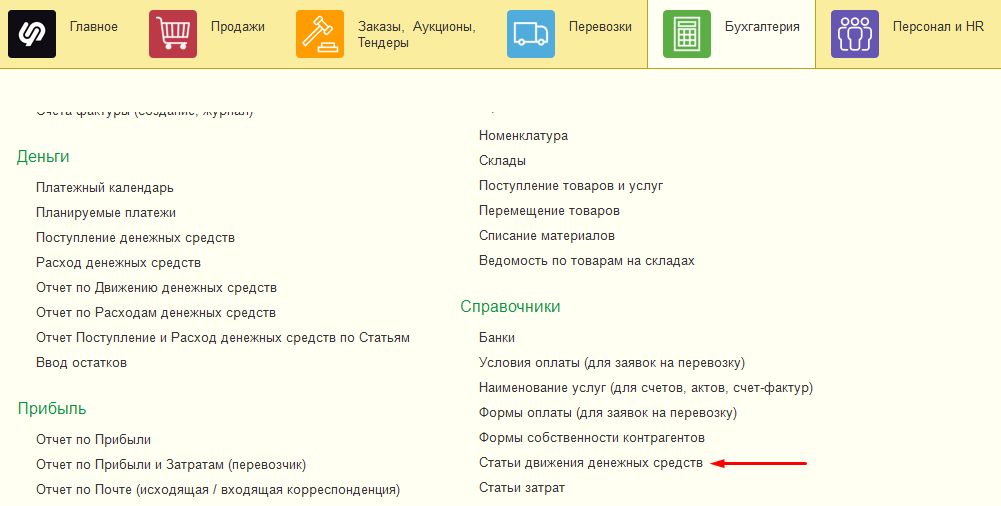1001x506 pixels.
Task: Open Списание материалов
Action: (x=546, y=235)
